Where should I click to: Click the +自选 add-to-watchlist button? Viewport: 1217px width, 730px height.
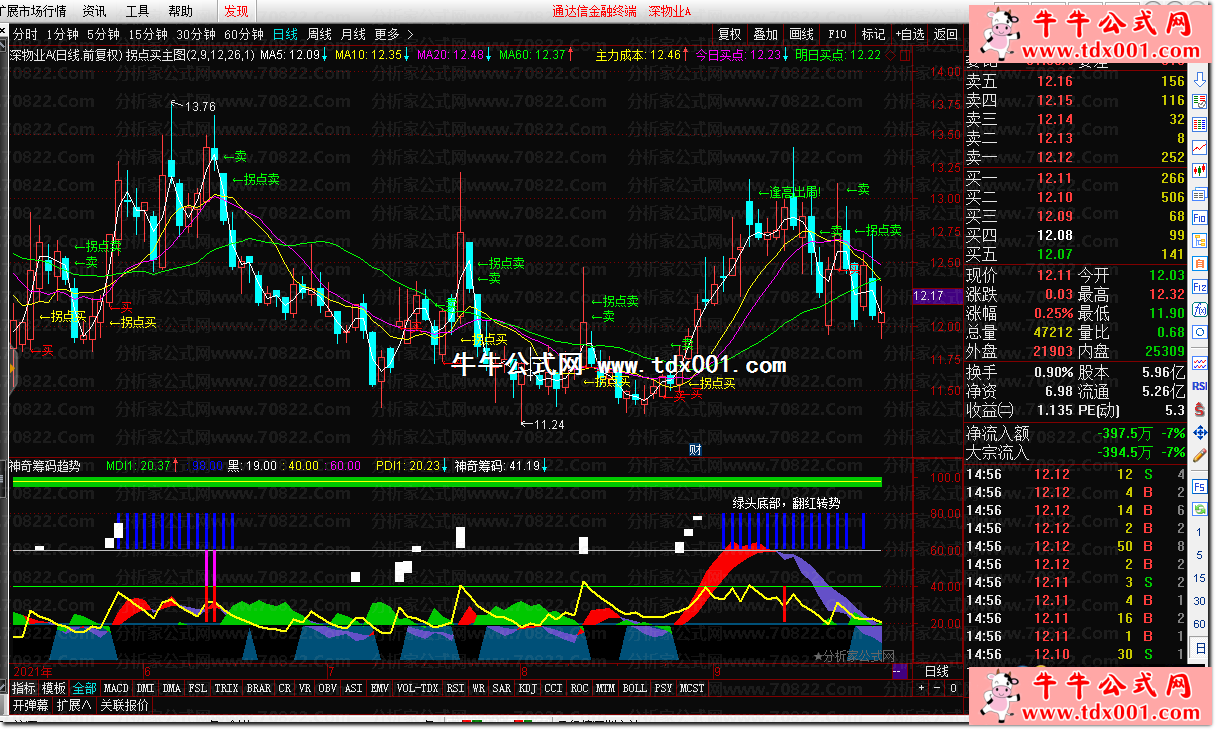point(910,34)
